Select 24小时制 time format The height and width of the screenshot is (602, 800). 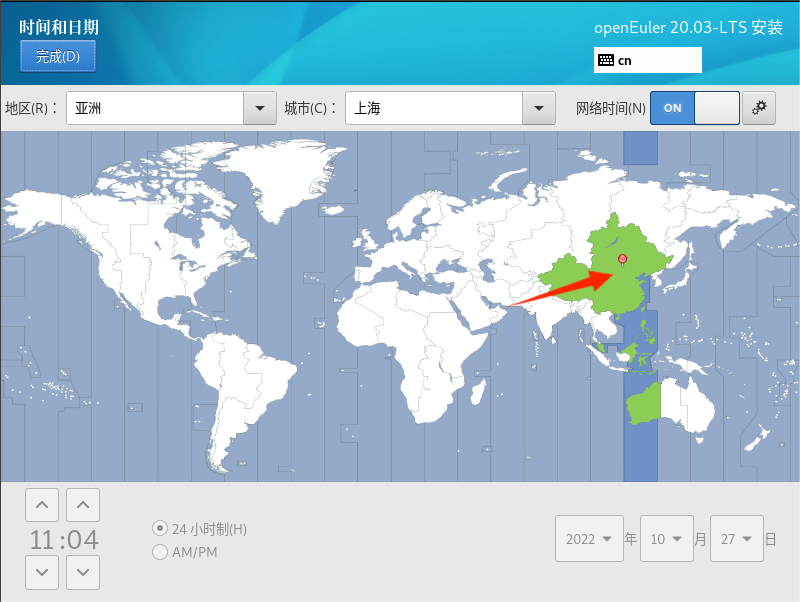point(160,528)
